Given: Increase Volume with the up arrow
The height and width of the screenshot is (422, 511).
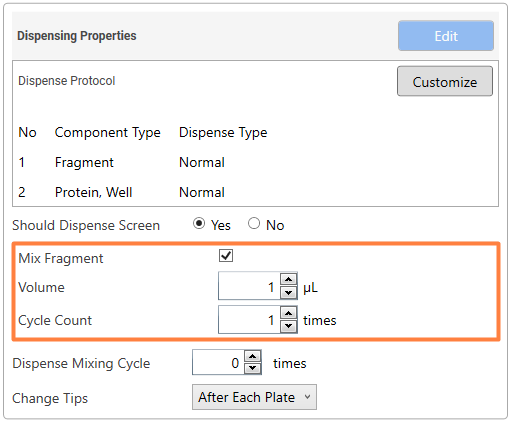Looking at the screenshot, I should 289,279.
